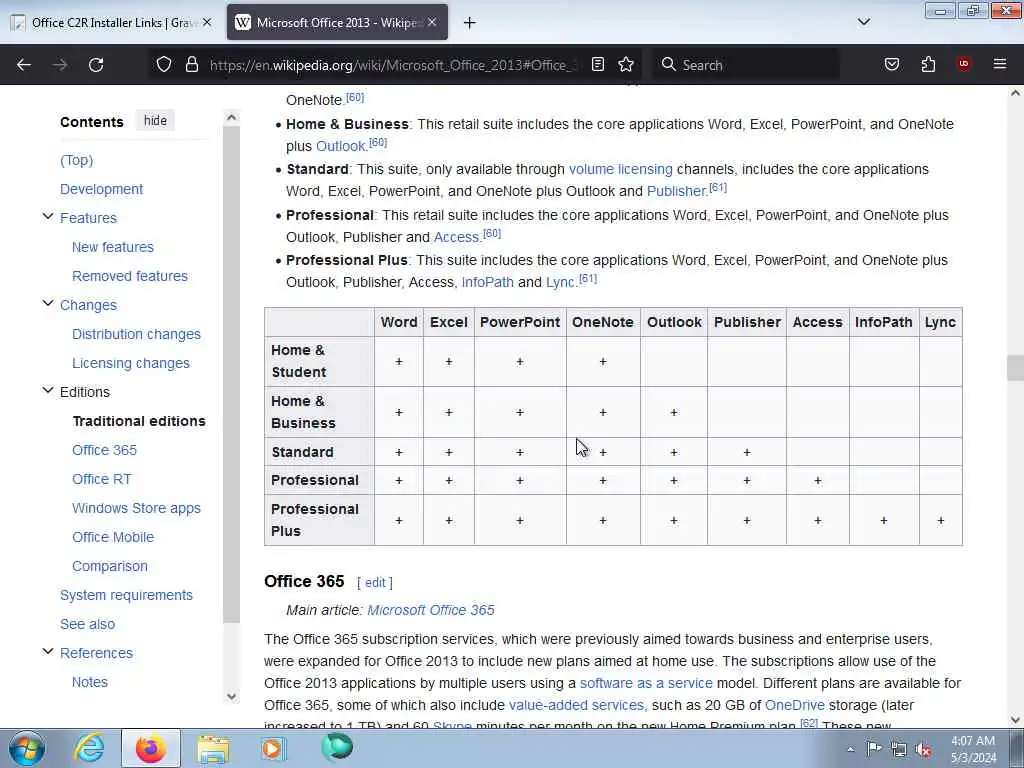Open the OneDrive link
The height and width of the screenshot is (768, 1024).
coord(795,705)
